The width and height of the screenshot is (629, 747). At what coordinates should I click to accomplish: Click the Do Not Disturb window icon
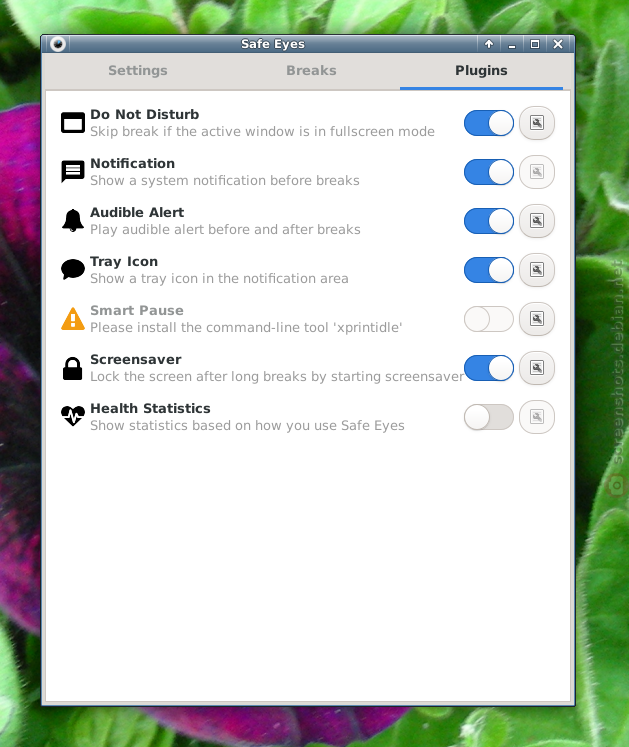pos(73,123)
